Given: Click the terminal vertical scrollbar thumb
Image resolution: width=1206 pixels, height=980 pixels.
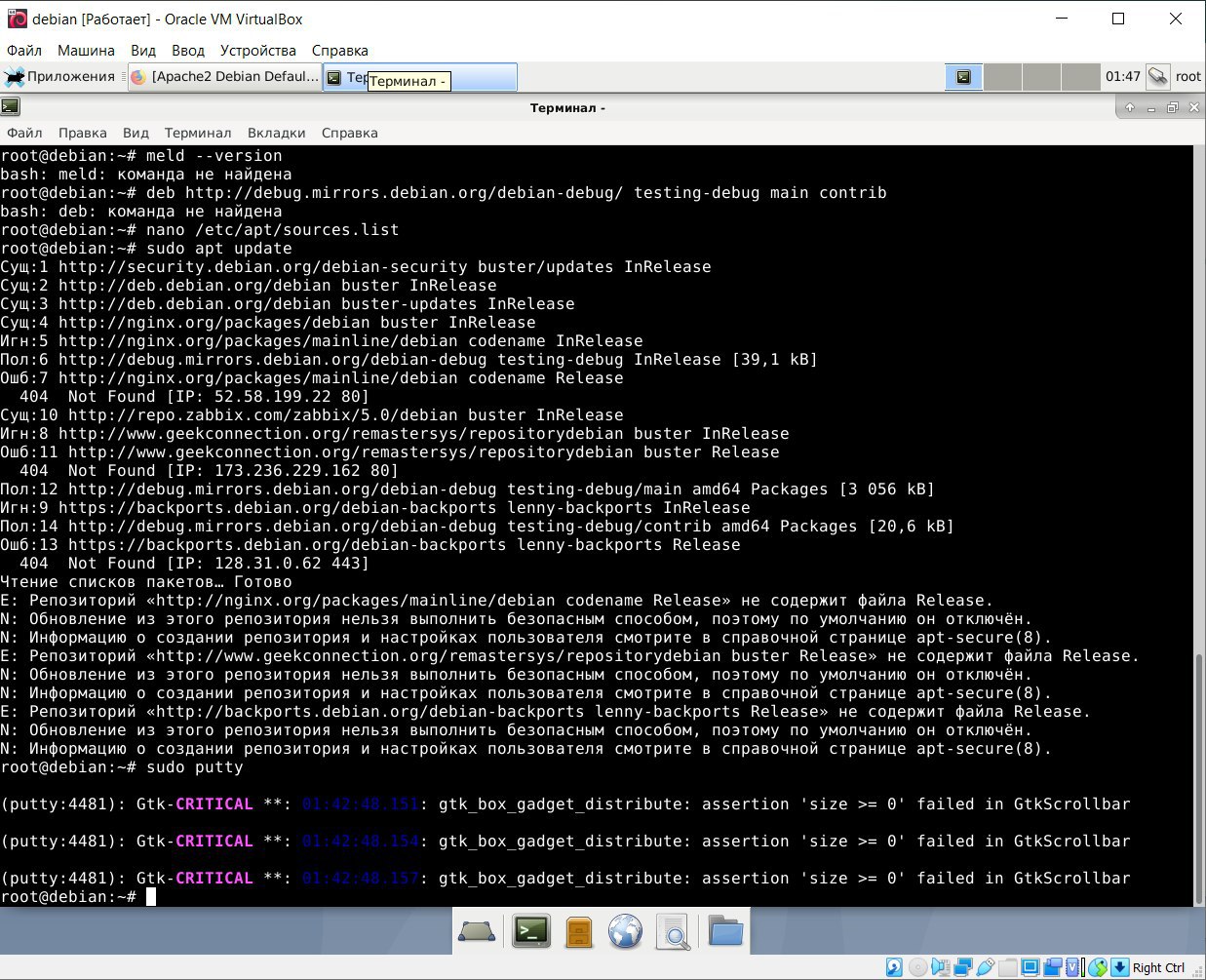Looking at the screenshot, I should [1199, 778].
